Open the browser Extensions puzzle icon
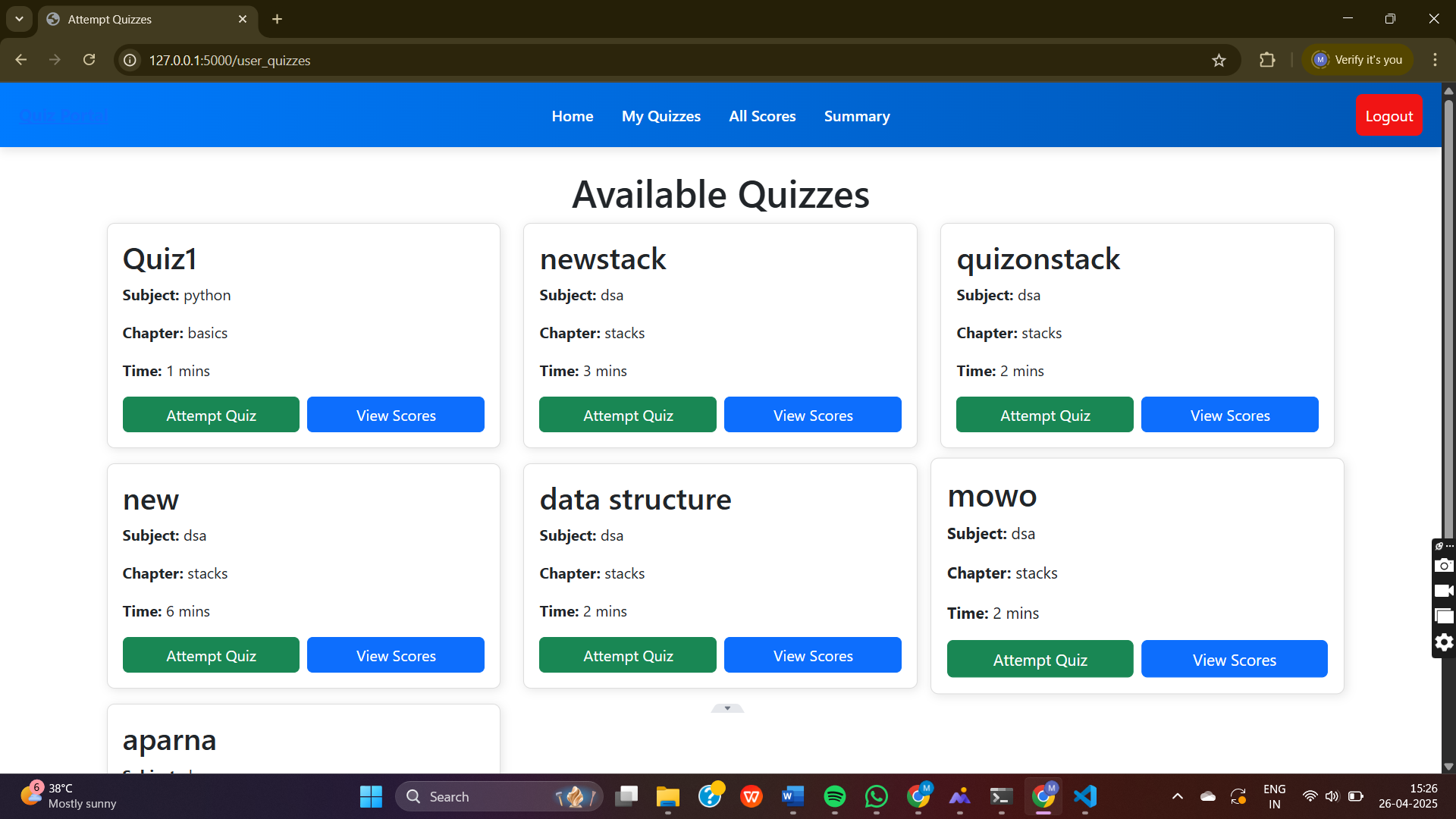 1267,60
